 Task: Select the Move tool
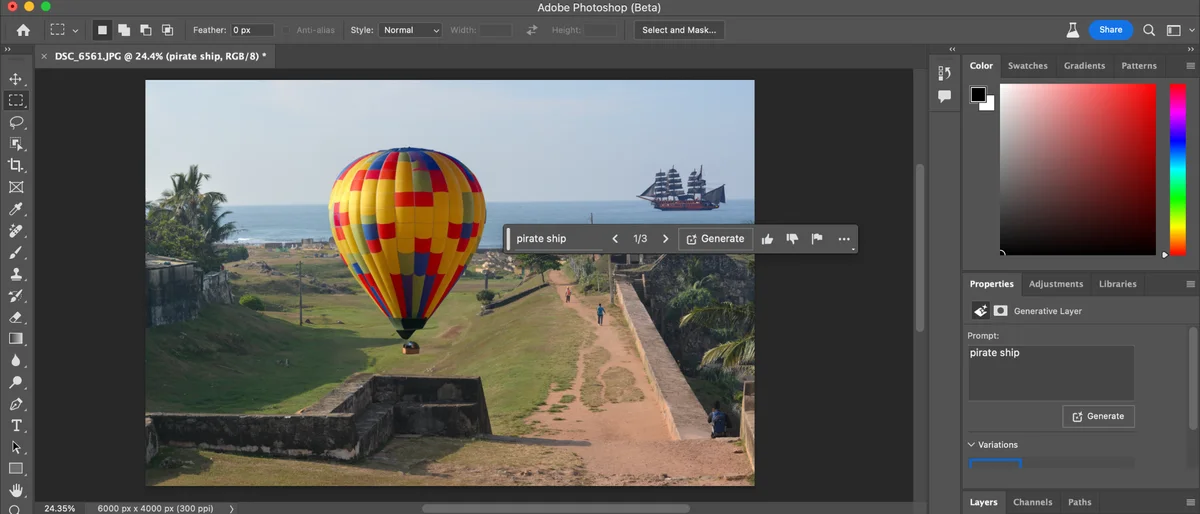(x=16, y=79)
